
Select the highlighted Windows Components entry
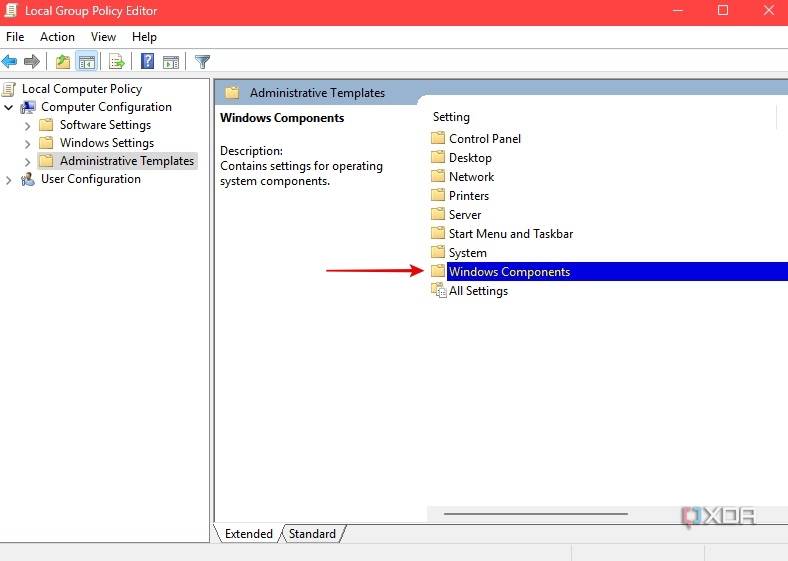pyautogui.click(x=617, y=271)
